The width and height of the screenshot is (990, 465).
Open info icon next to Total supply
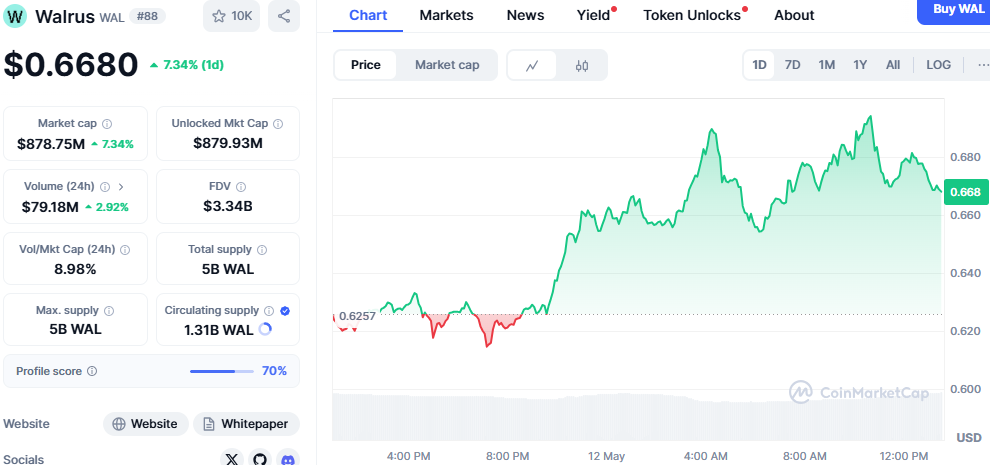pyautogui.click(x=262, y=250)
